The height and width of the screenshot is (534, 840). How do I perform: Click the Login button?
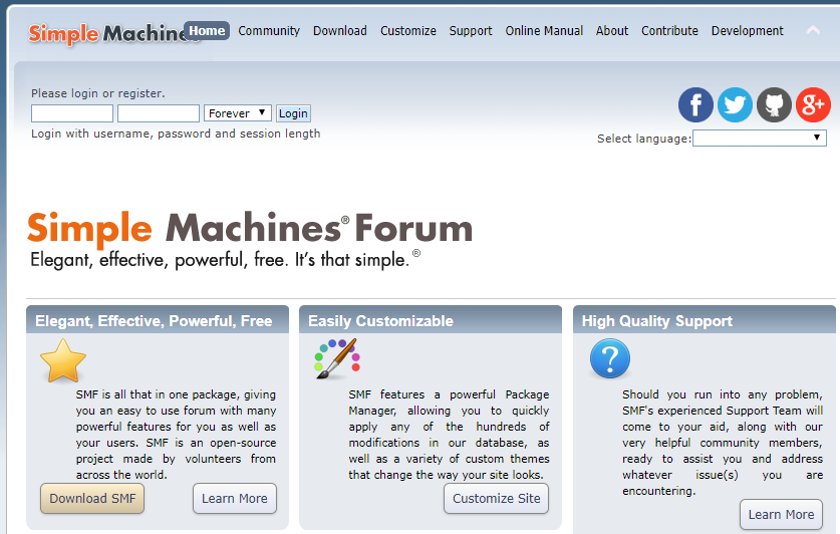(293, 113)
